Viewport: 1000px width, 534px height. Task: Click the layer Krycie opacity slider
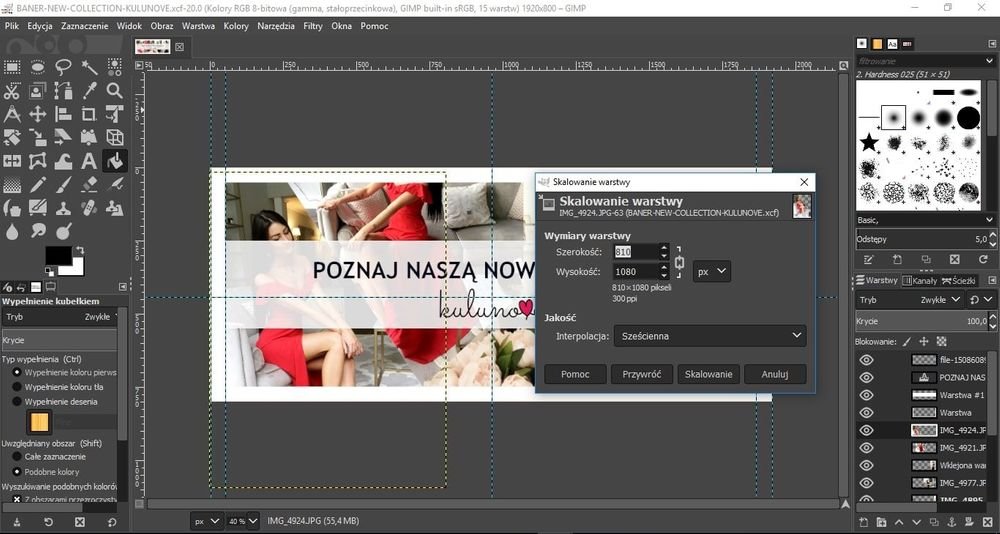point(921,321)
